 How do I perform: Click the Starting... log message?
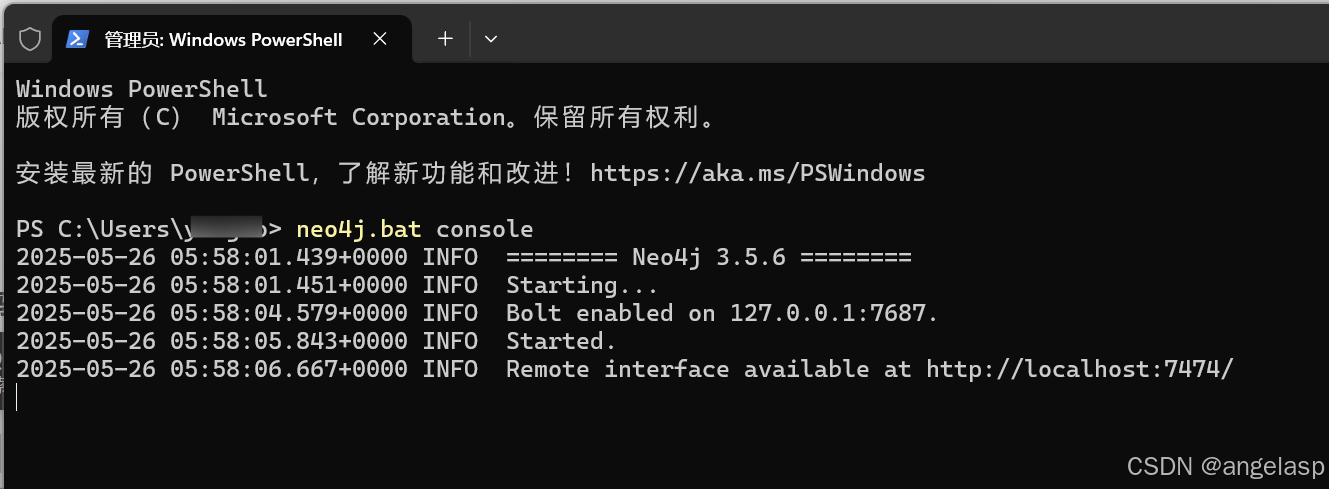click(x=582, y=285)
